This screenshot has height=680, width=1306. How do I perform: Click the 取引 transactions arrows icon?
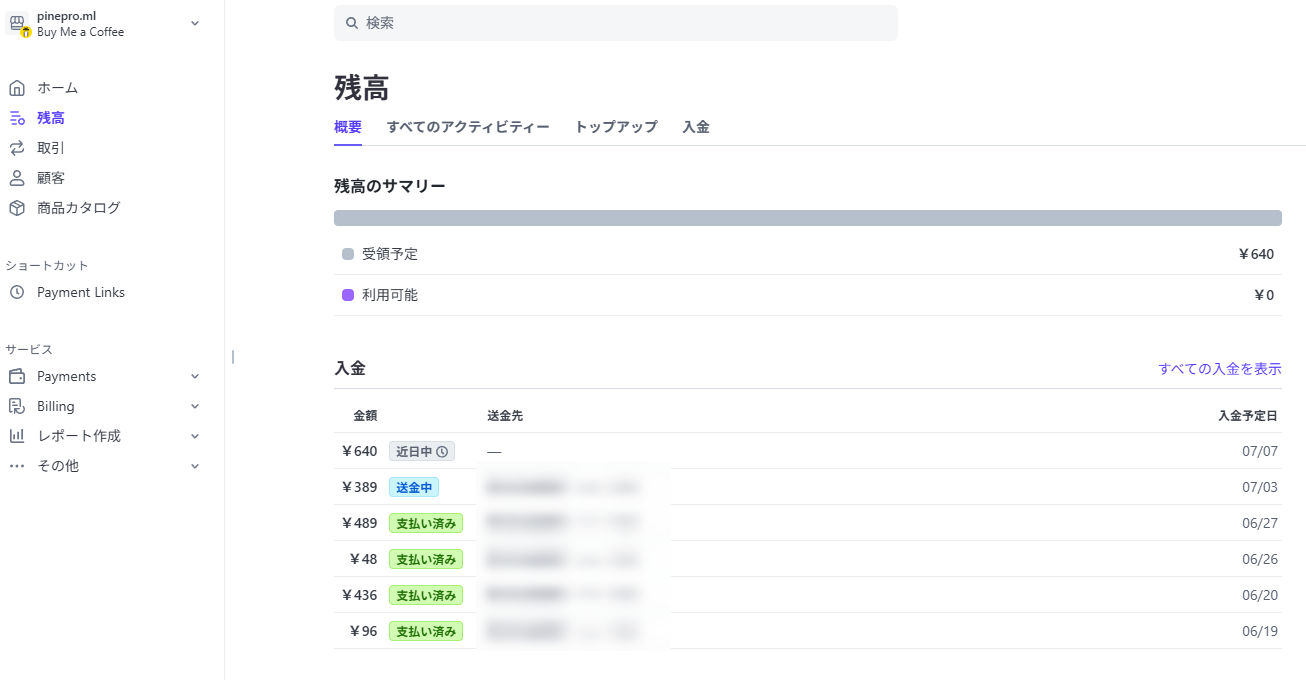(16, 148)
